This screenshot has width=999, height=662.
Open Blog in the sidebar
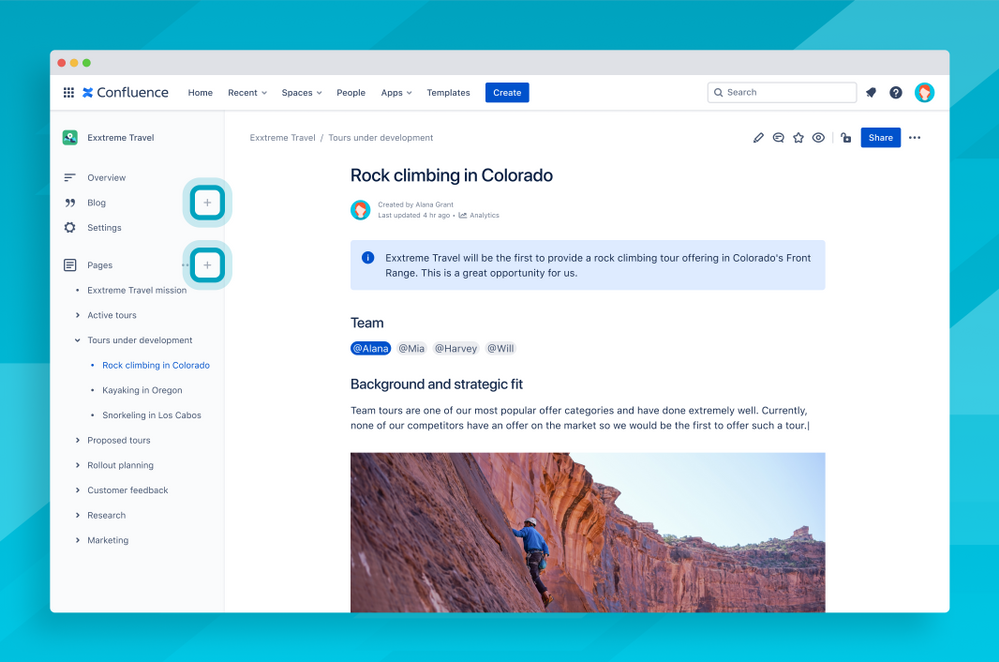coord(97,203)
